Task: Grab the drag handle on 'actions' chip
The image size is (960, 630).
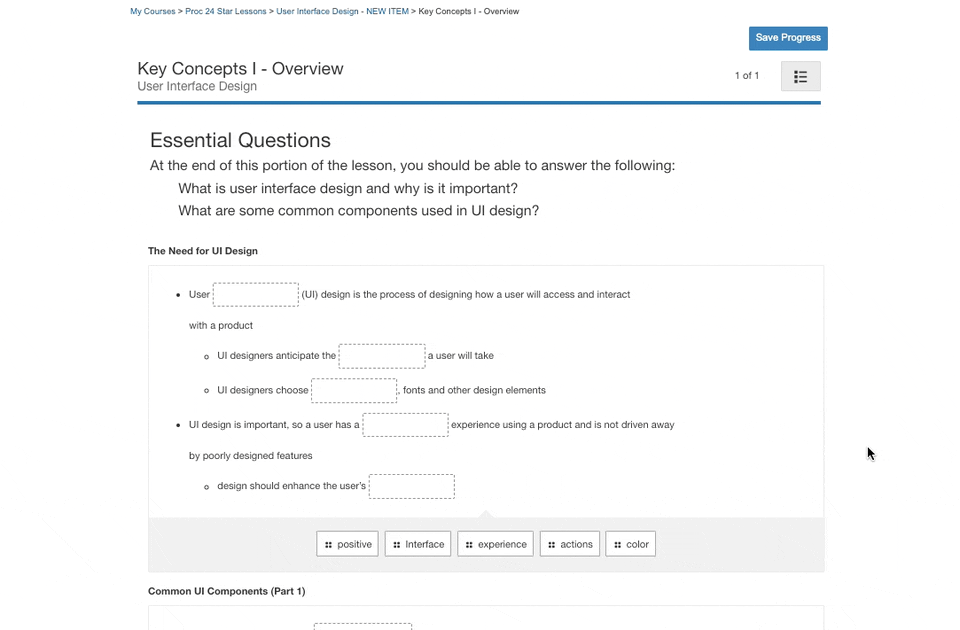Action: 552,545
